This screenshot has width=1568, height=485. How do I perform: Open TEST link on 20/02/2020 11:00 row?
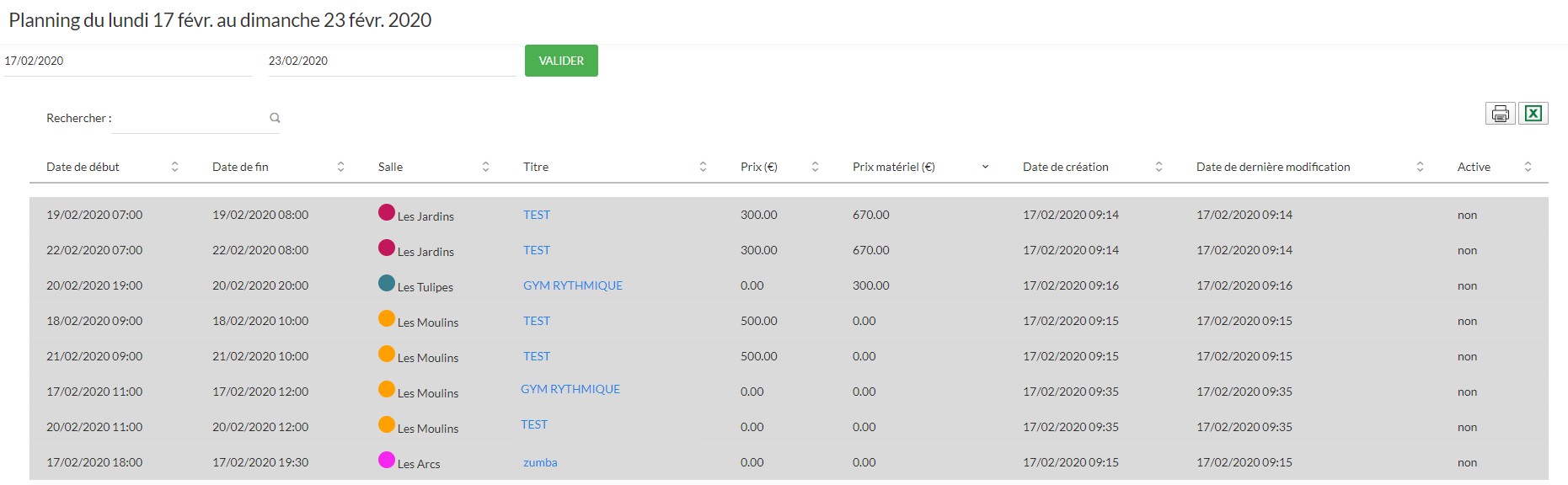tap(534, 424)
